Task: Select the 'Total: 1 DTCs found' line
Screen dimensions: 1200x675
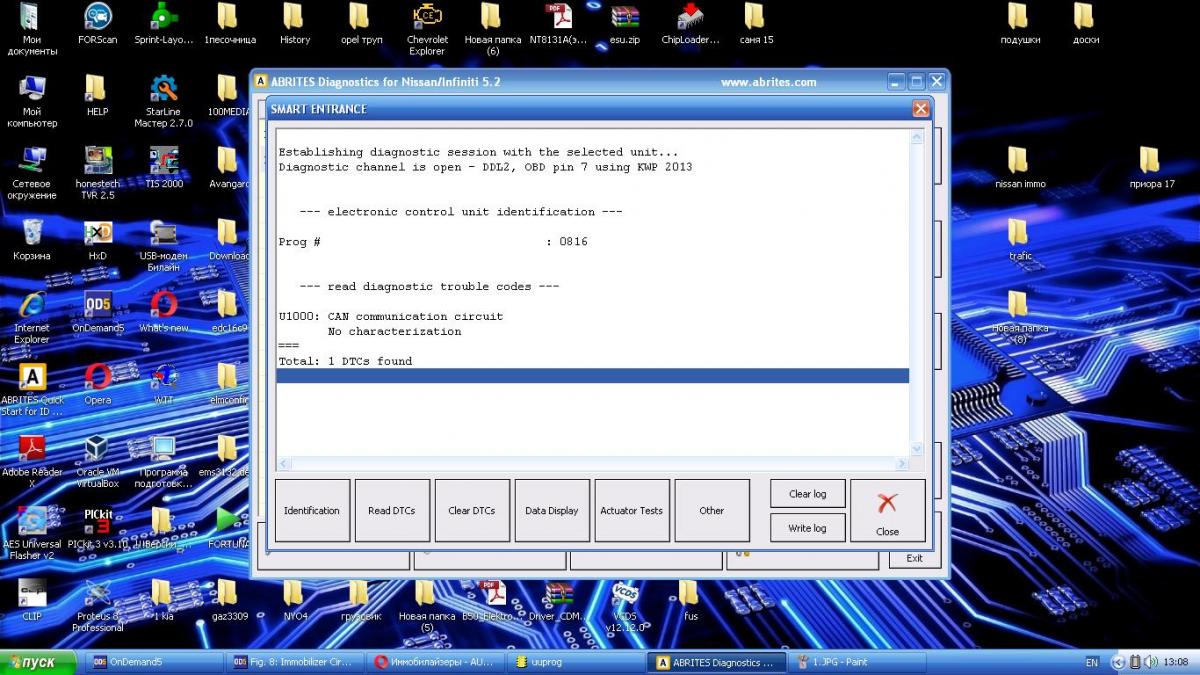Action: [345, 361]
